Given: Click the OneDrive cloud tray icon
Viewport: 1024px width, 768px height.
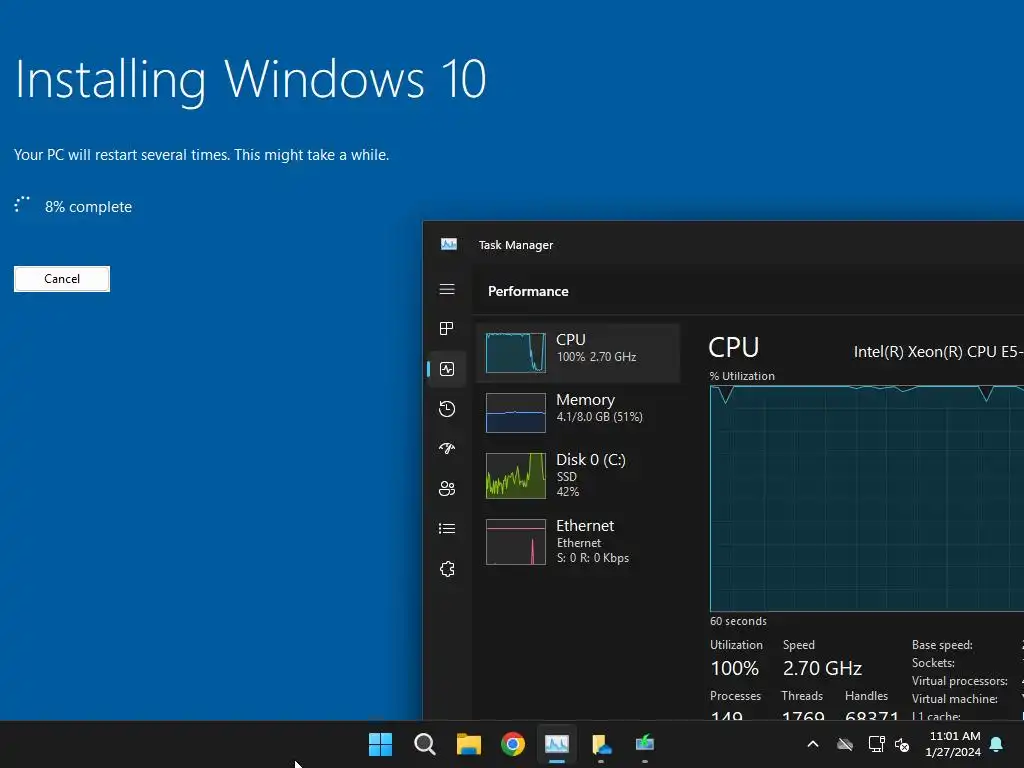Looking at the screenshot, I should point(845,744).
